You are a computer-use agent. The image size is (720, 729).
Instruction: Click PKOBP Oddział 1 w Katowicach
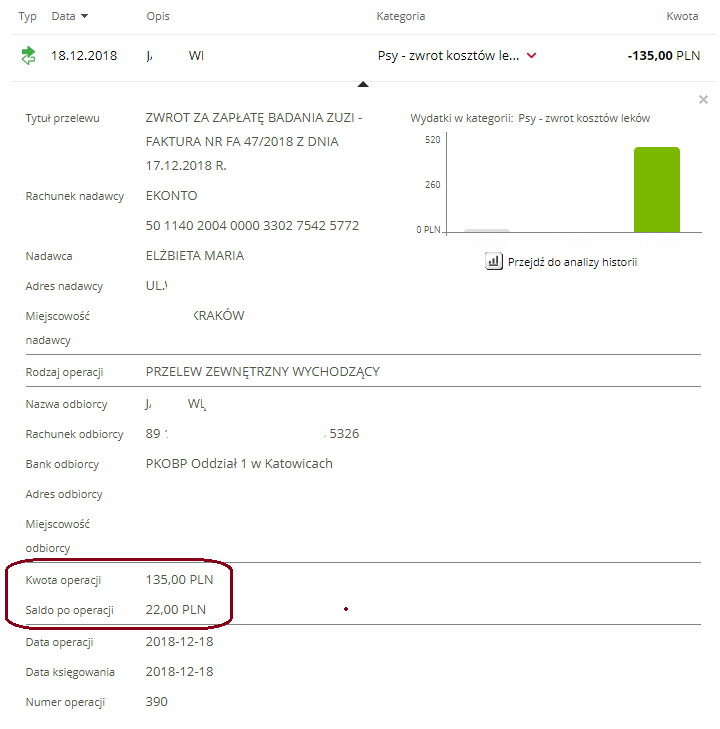tap(239, 464)
